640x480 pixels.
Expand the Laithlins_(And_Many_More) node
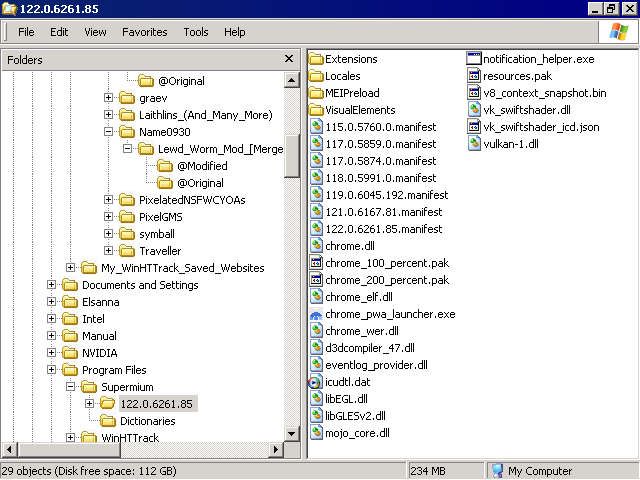(108, 115)
